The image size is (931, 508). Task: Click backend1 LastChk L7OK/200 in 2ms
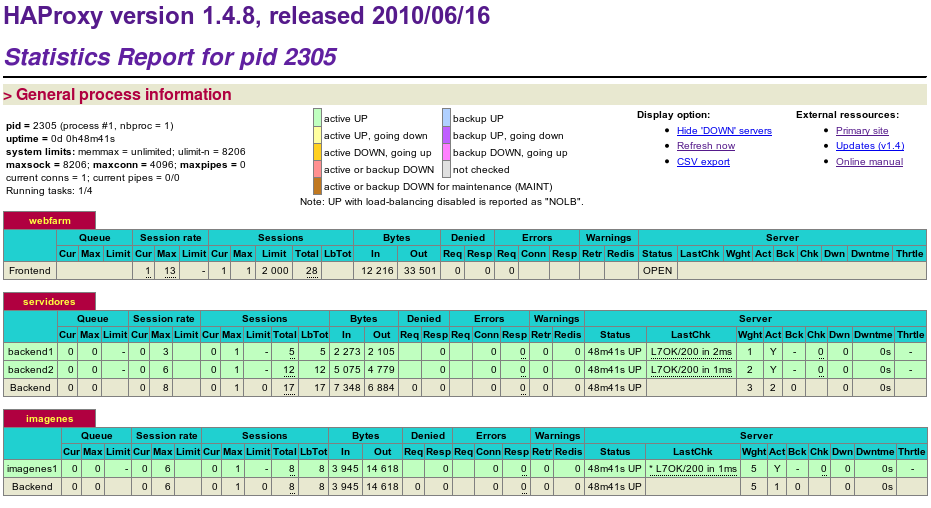pyautogui.click(x=691, y=352)
